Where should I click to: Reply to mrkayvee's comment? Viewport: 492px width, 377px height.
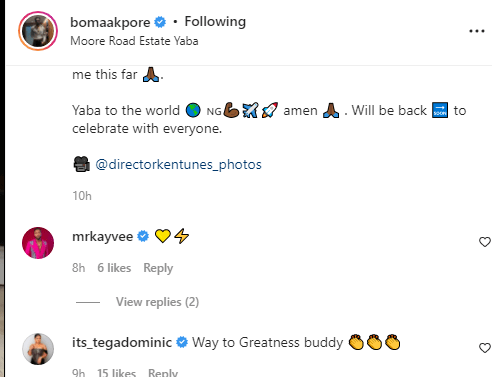pyautogui.click(x=158, y=268)
